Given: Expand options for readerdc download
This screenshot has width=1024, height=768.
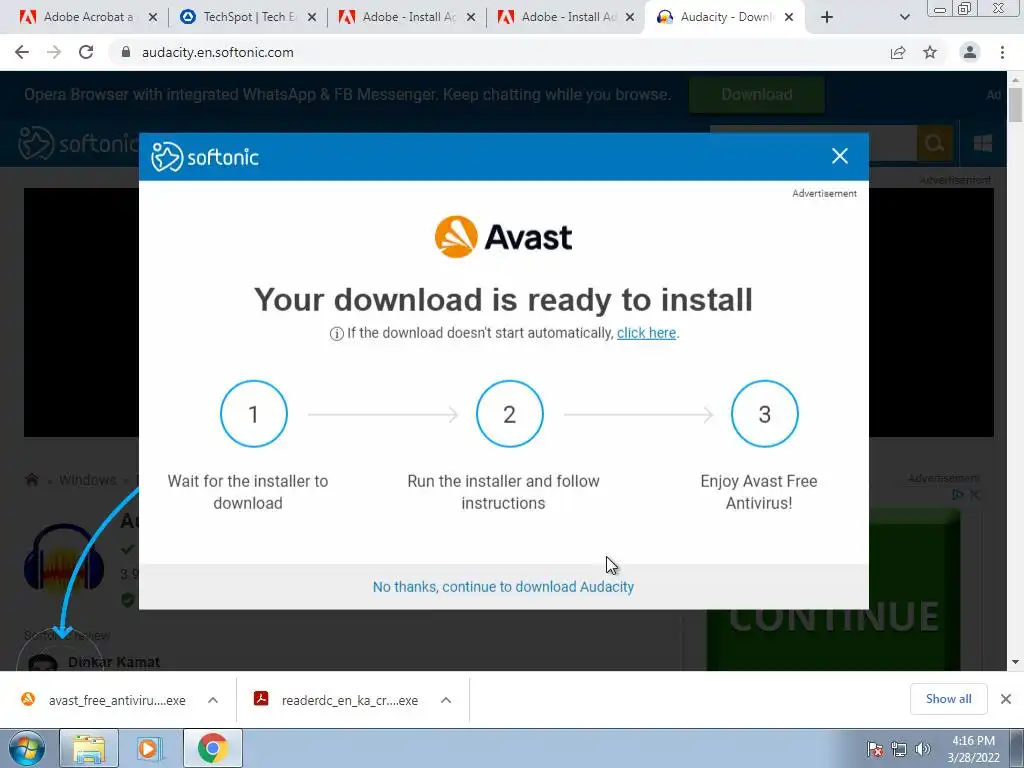Looking at the screenshot, I should point(446,700).
